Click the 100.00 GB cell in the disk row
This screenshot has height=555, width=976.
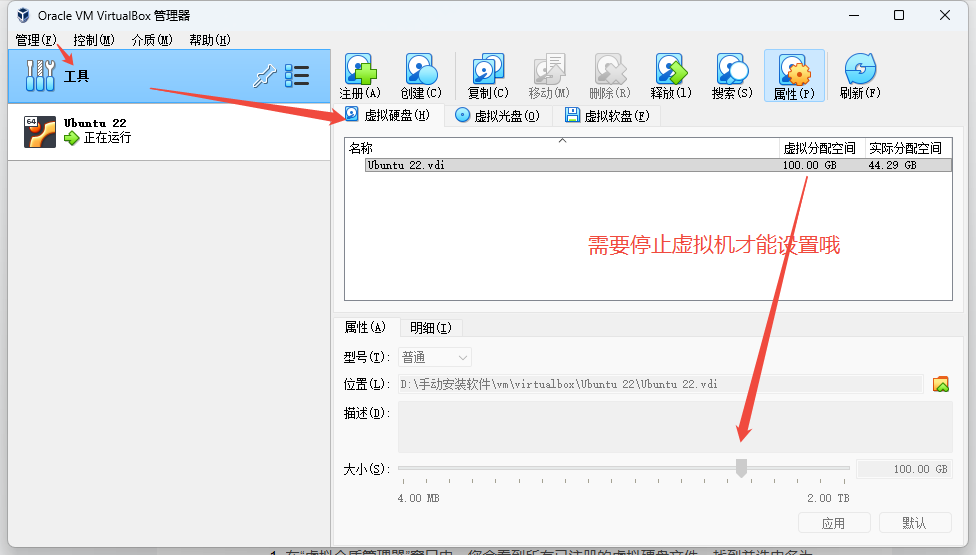pos(809,166)
